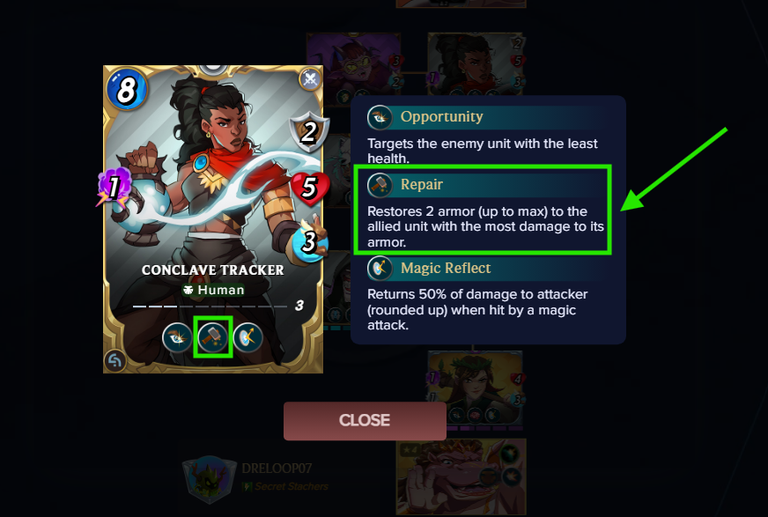Click the Repair ability heading text
Viewport: 768px width, 517px height.
point(422,185)
